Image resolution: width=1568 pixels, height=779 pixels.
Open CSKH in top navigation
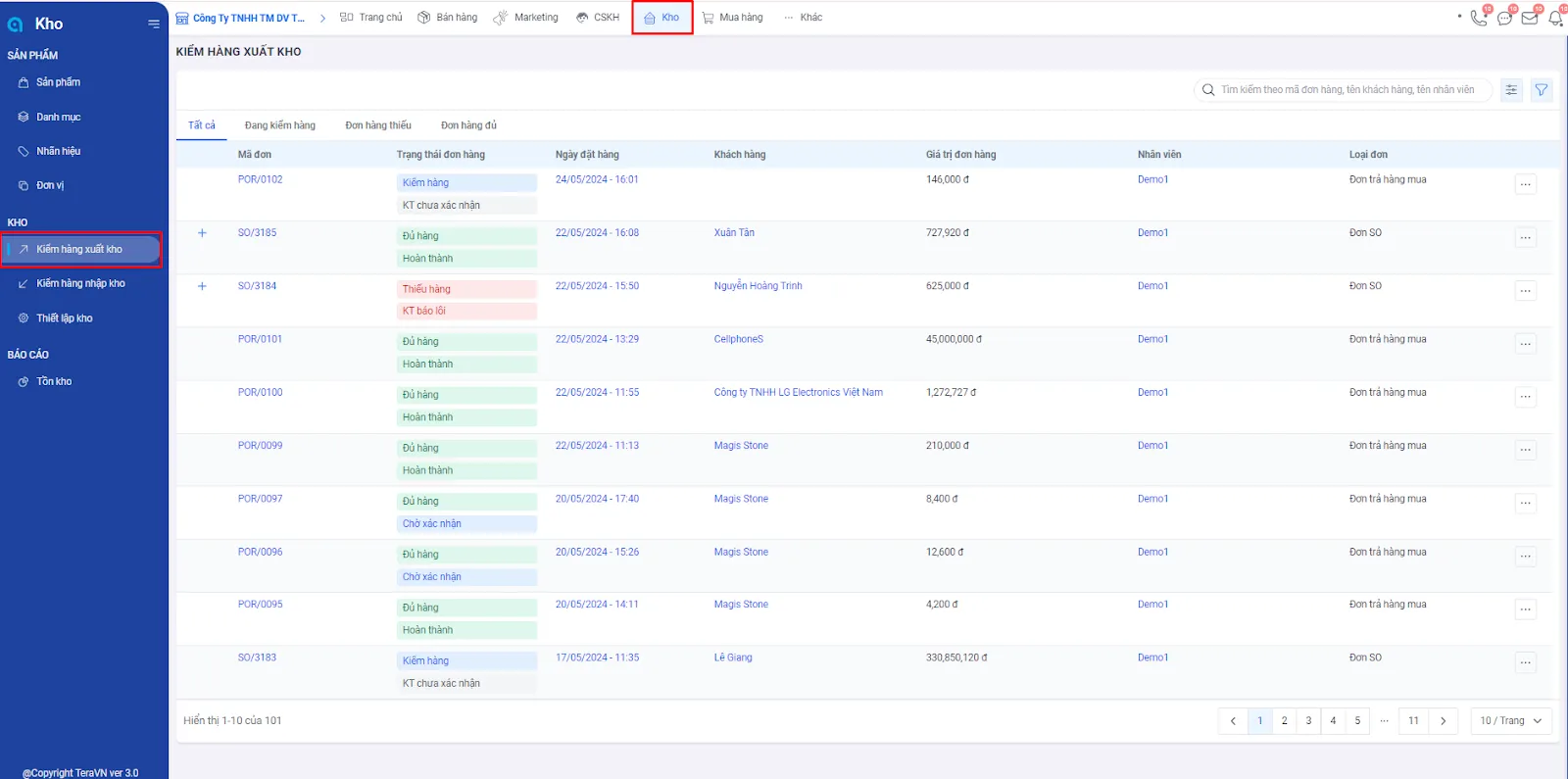click(598, 18)
